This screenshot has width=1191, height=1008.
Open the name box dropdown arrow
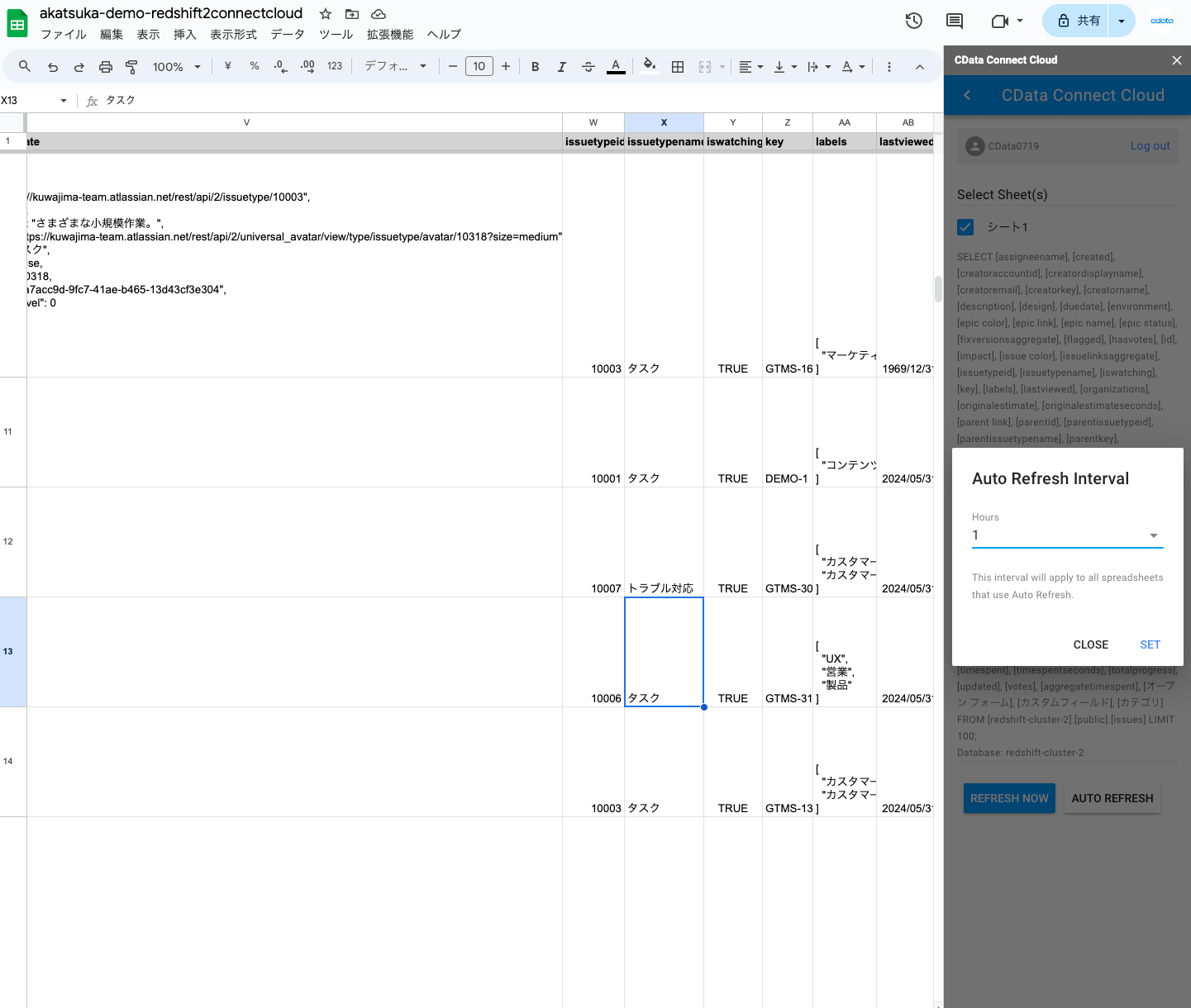[64, 101]
